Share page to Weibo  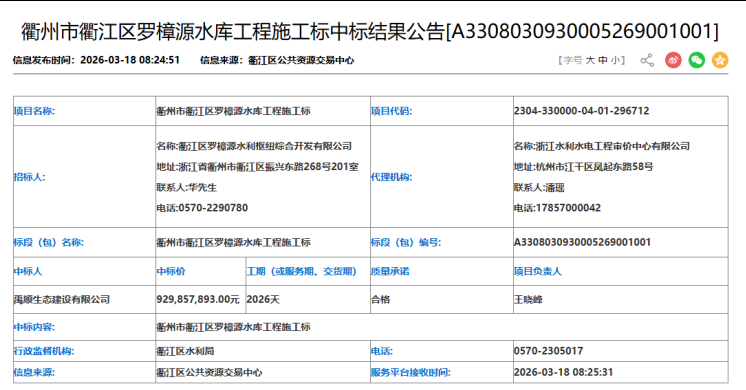673,60
